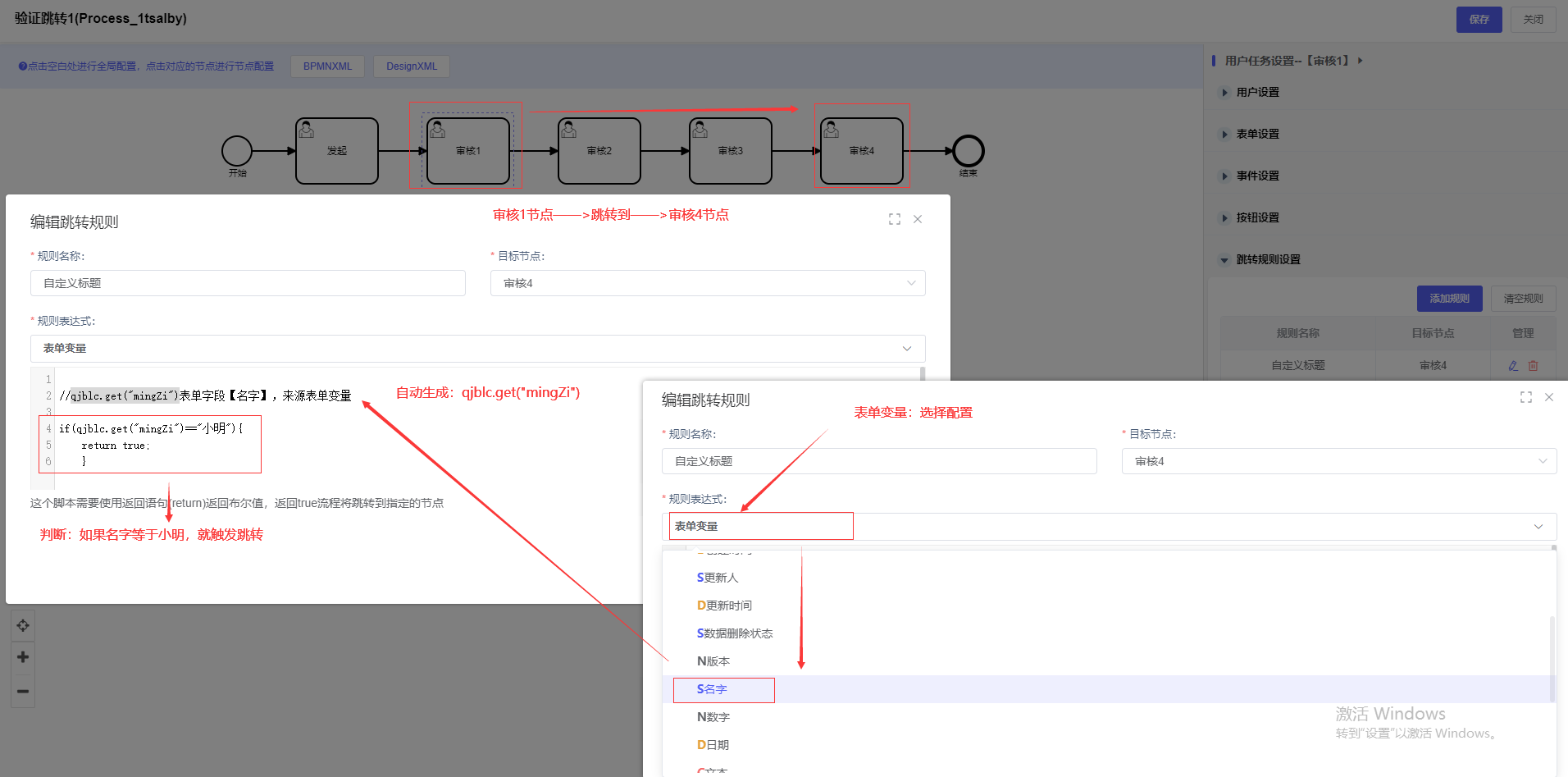
Task: Click the 添加规则 button
Action: coord(1448,299)
